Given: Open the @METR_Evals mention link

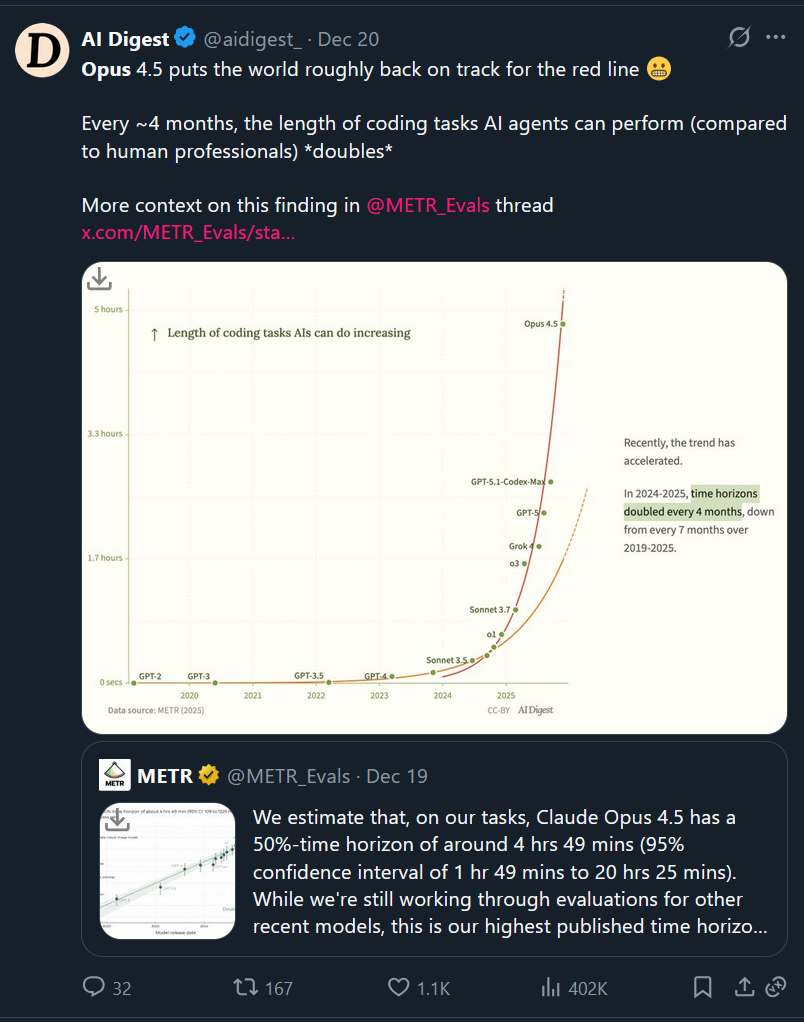Looking at the screenshot, I should click(428, 205).
